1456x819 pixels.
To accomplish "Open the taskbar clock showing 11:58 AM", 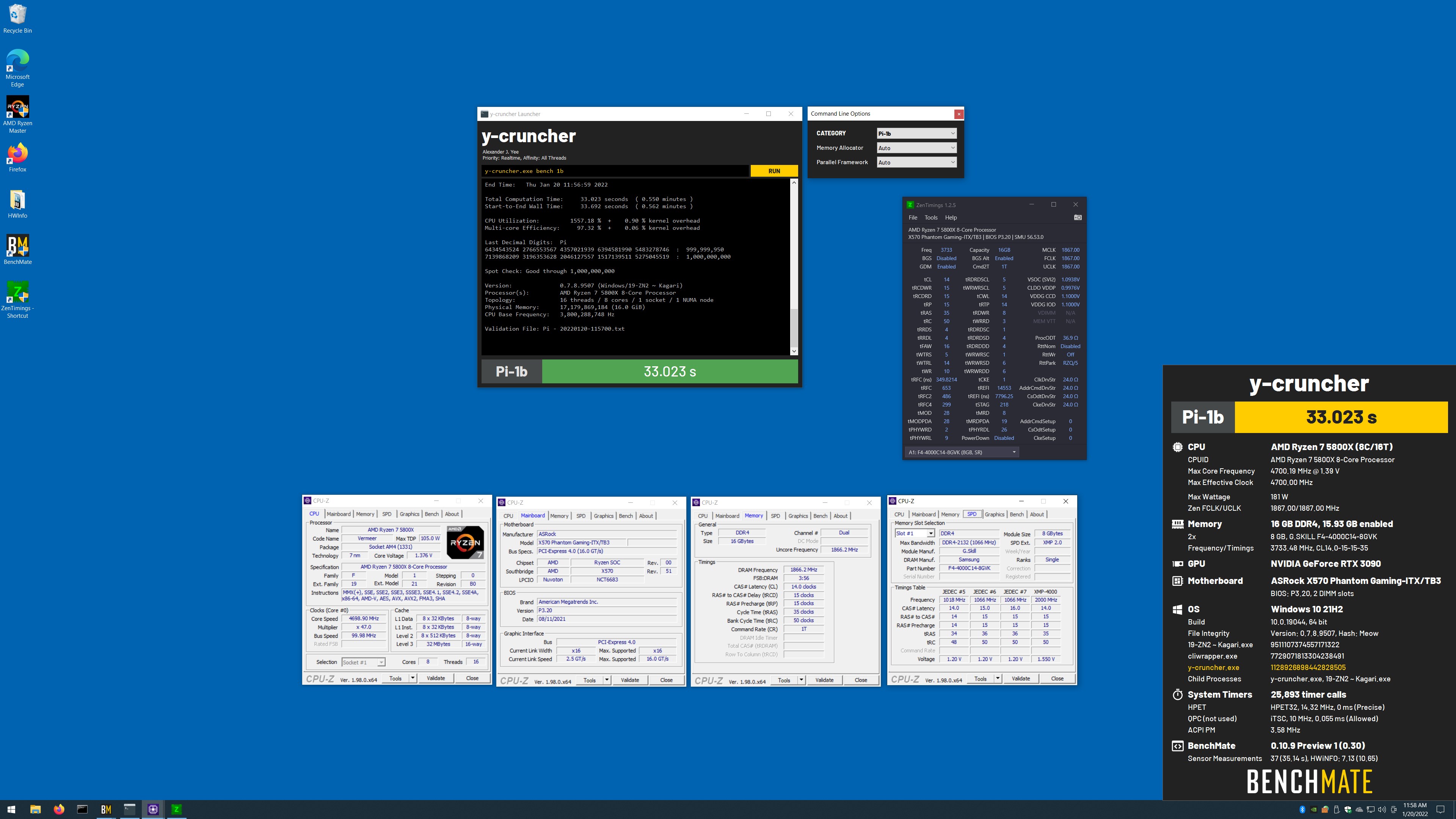I will [1415, 810].
